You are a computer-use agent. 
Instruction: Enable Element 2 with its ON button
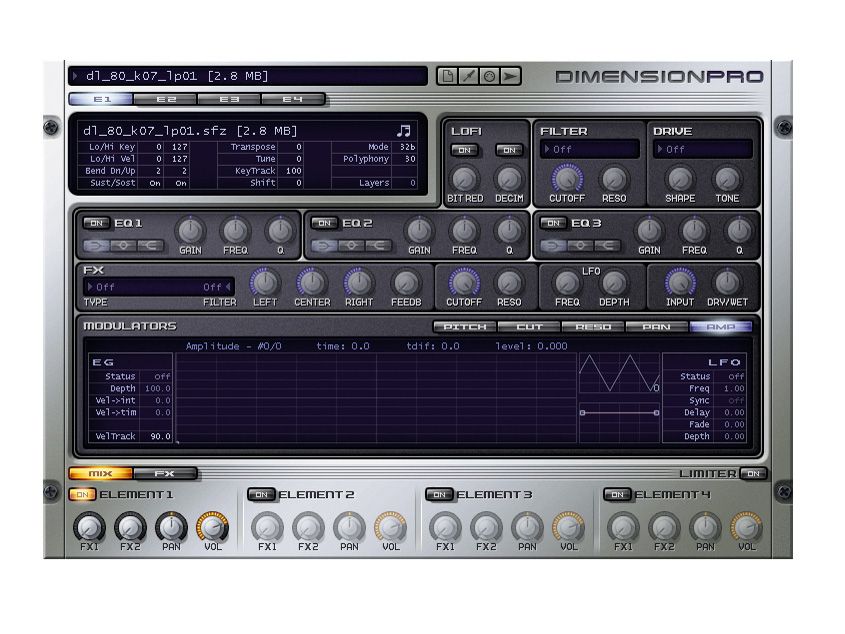point(261,494)
